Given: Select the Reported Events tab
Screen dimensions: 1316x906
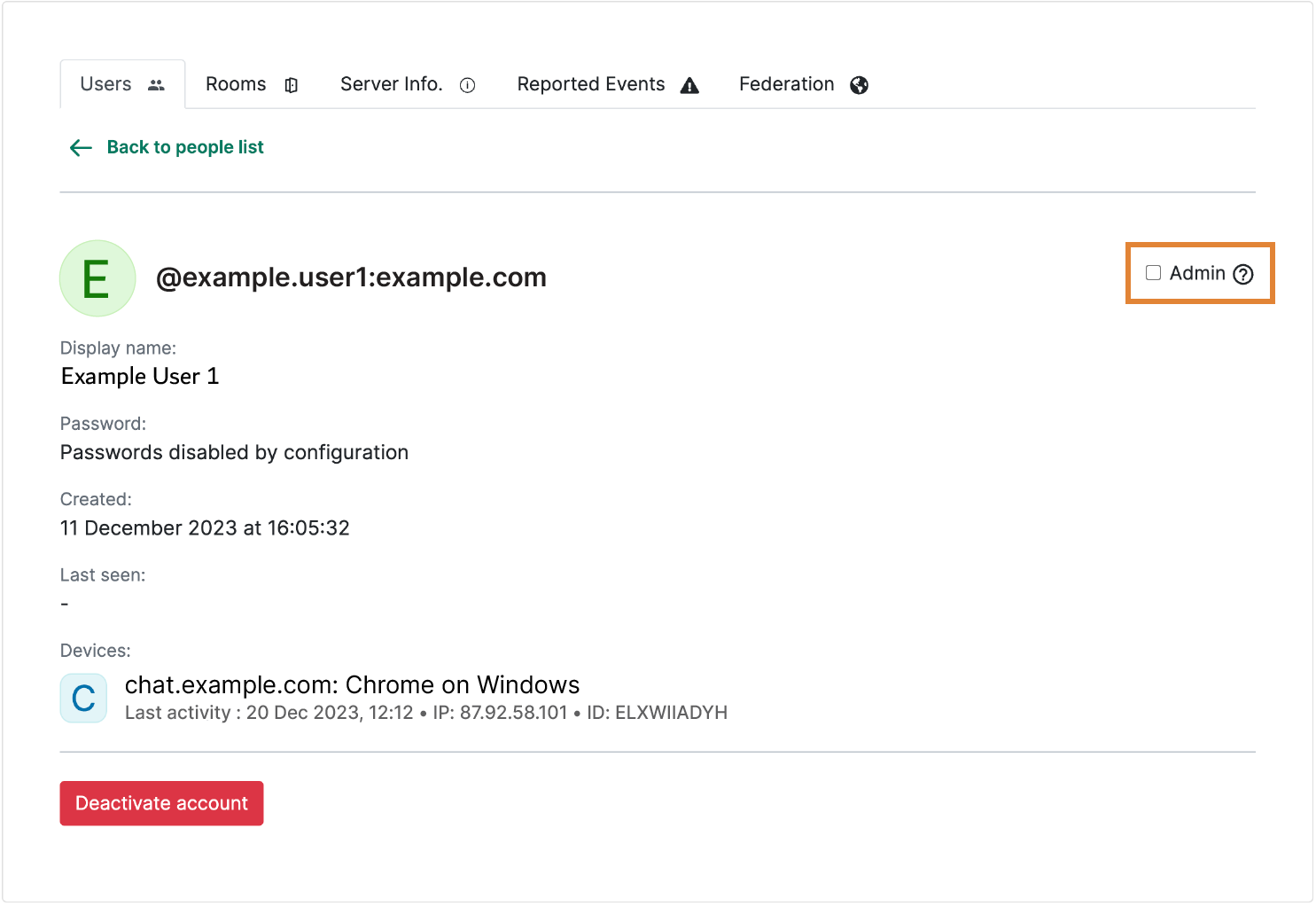Looking at the screenshot, I should [x=590, y=84].
